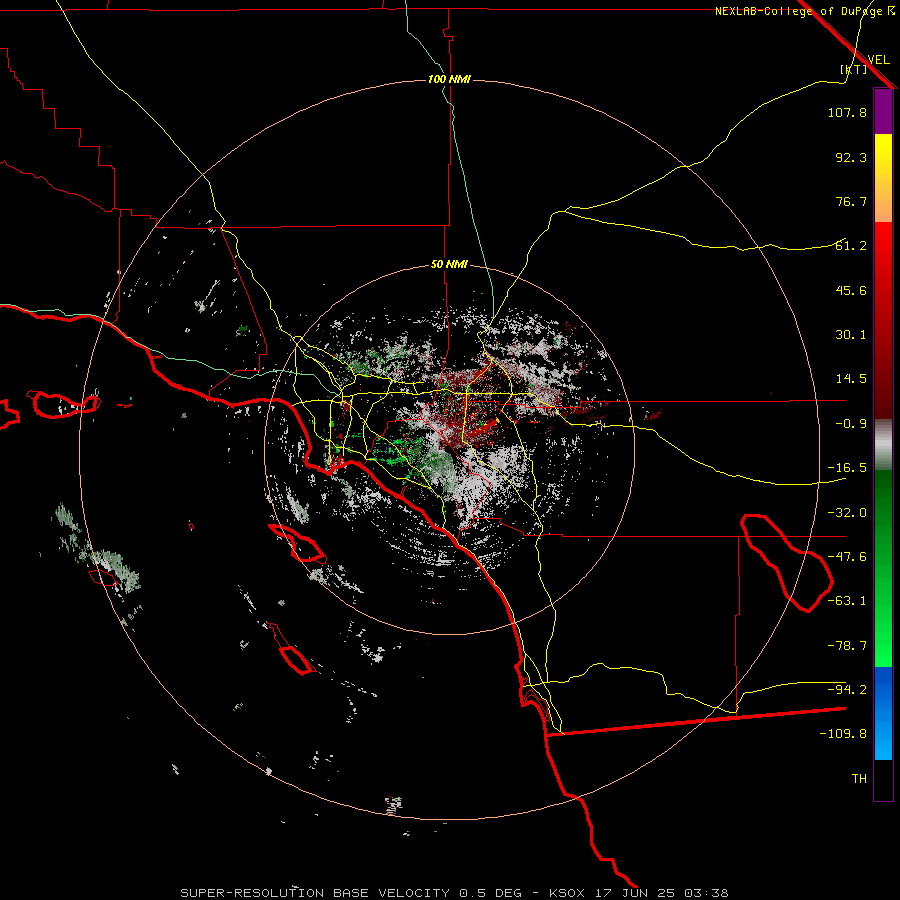Select the -47.6 velocity scale value
This screenshot has height=900, width=900.
point(847,557)
